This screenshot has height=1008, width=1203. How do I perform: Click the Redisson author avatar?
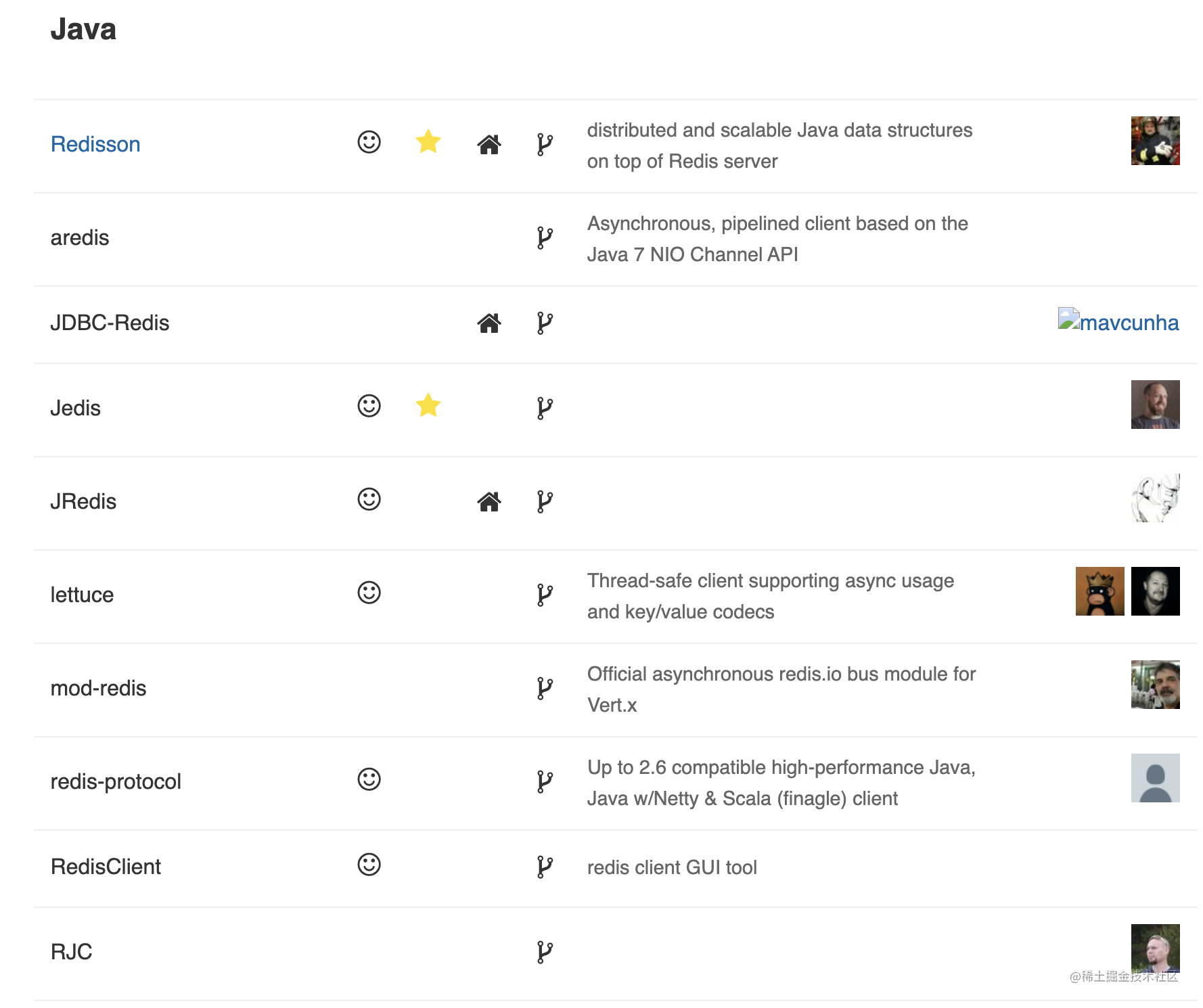click(1156, 141)
